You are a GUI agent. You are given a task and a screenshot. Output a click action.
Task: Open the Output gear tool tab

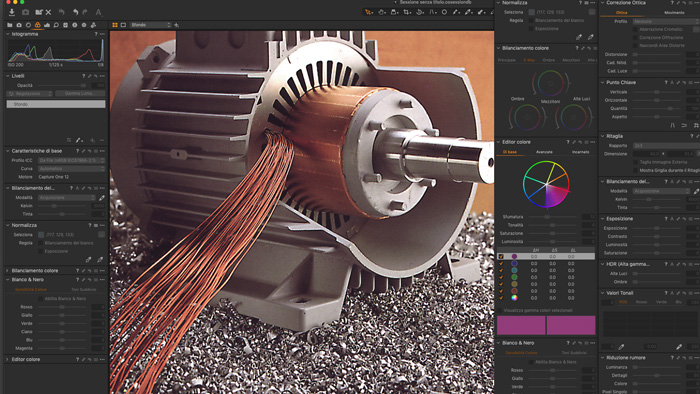(x=84, y=25)
